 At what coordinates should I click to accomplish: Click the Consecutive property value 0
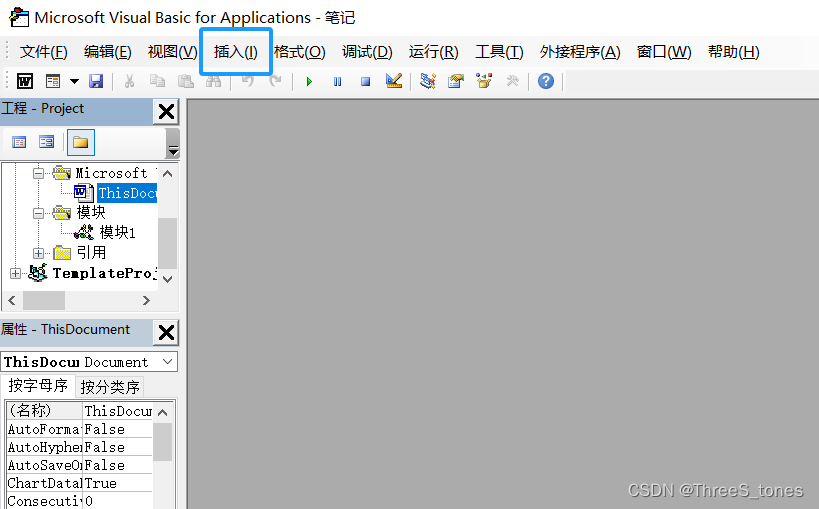click(x=118, y=501)
